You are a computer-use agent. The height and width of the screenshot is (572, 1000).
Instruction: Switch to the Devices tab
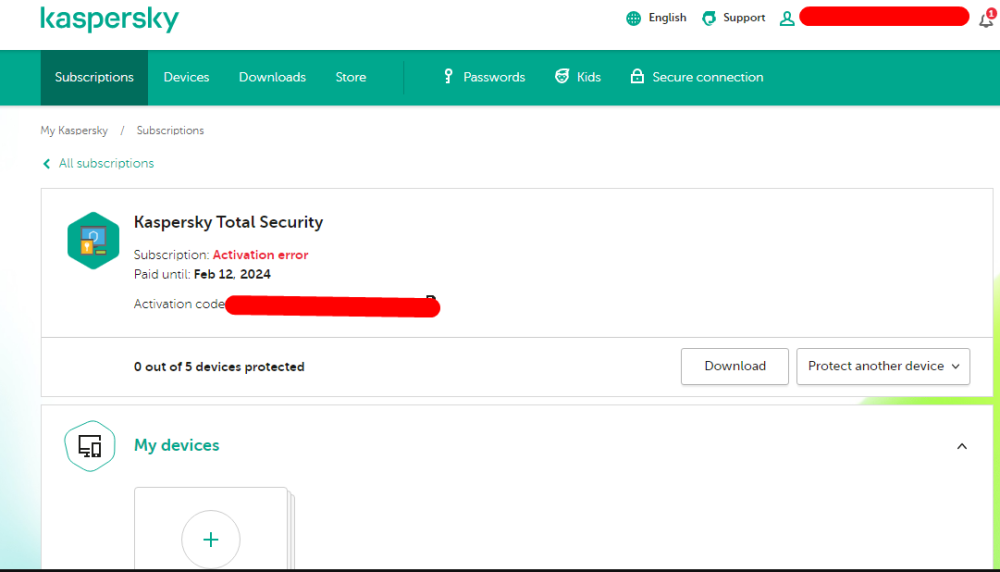[x=186, y=77]
